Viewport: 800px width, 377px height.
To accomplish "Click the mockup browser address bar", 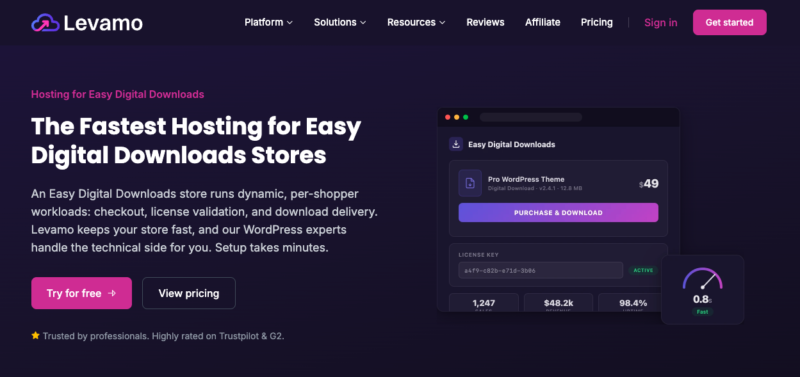I will coord(531,117).
